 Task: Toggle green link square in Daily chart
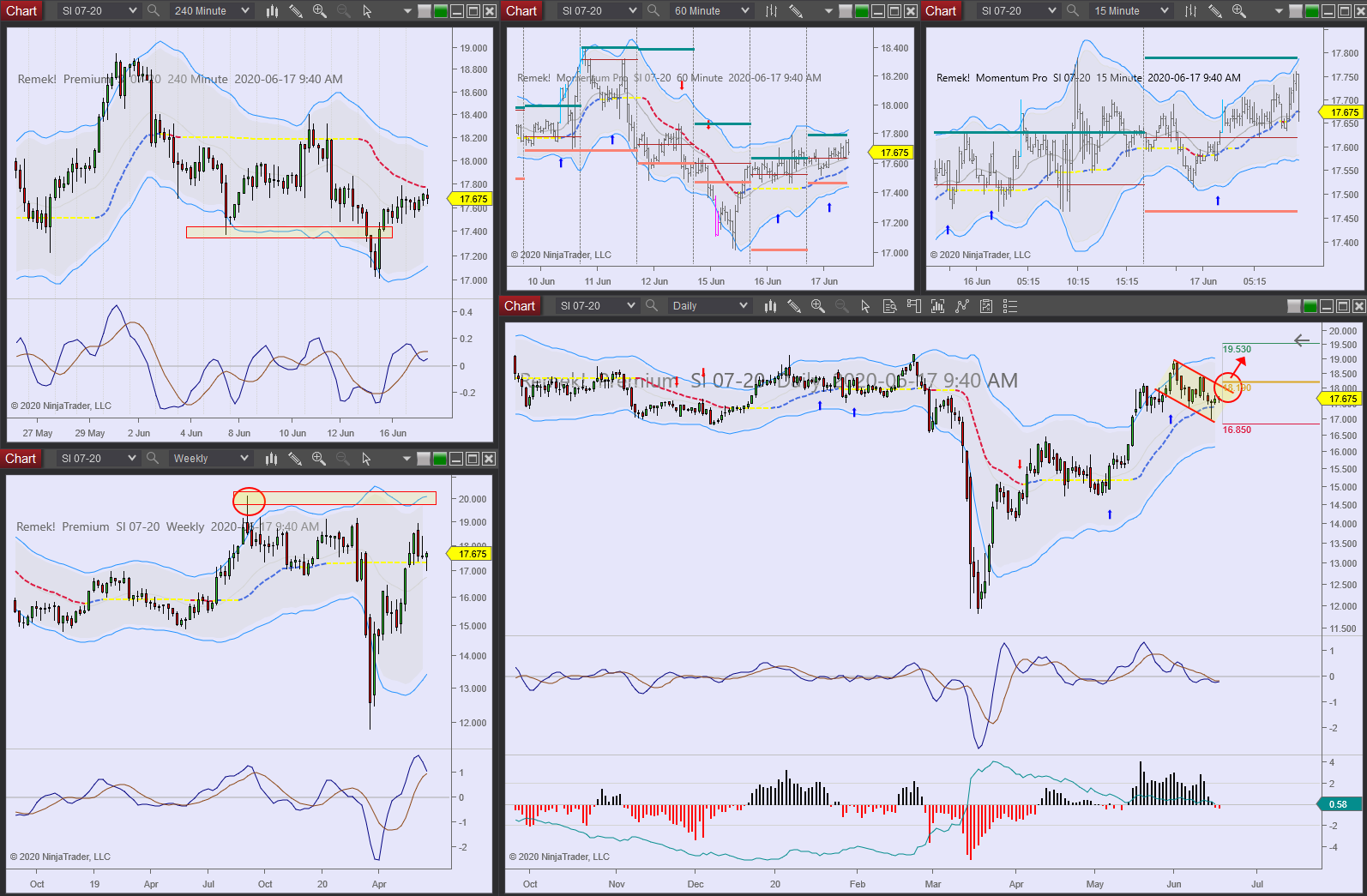pos(1310,306)
